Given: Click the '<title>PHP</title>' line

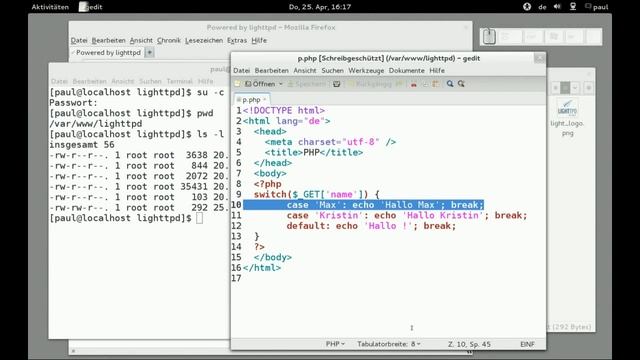Looking at the screenshot, I should 313,153.
